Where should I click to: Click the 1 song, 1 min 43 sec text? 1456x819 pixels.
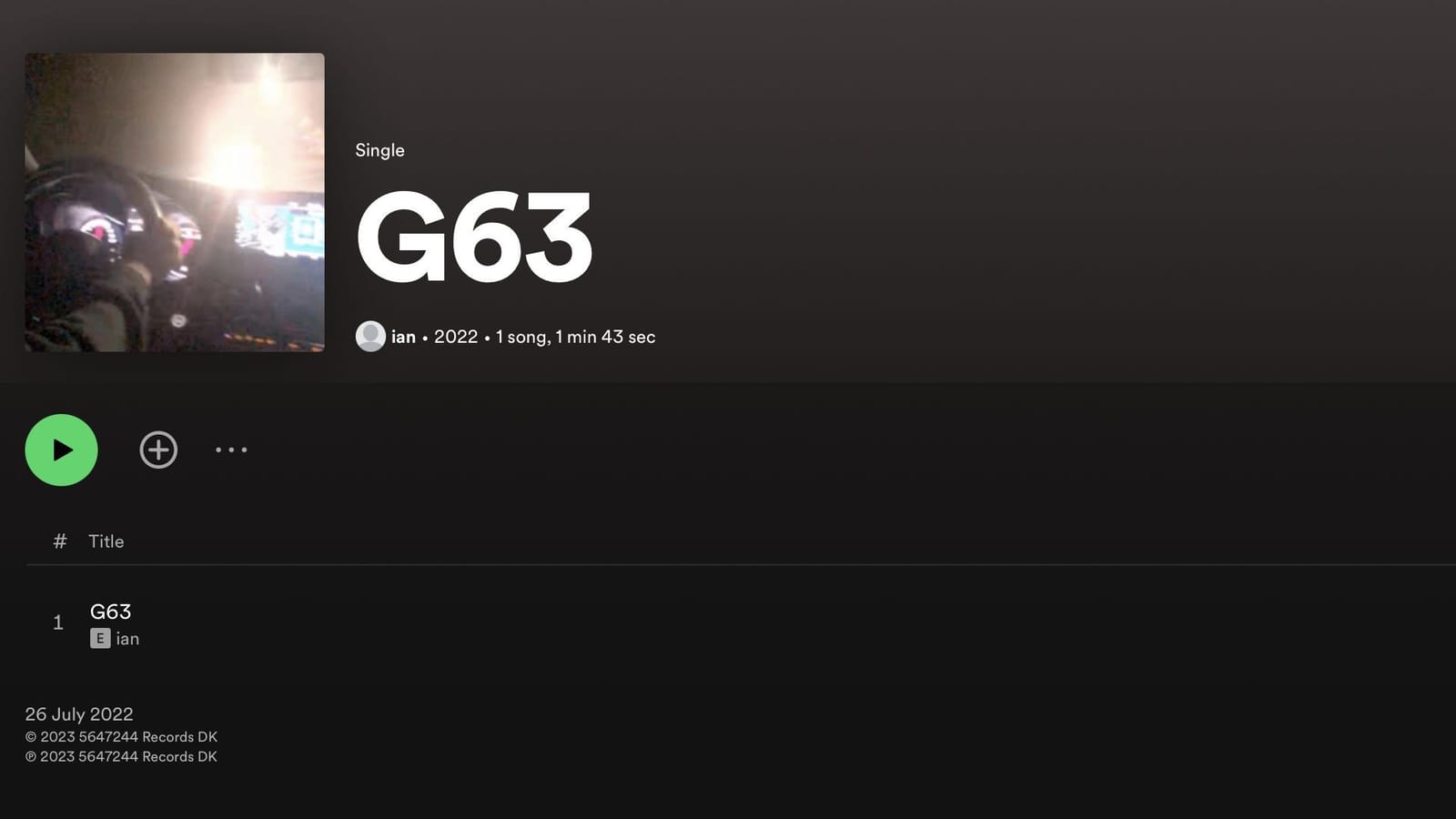575,337
